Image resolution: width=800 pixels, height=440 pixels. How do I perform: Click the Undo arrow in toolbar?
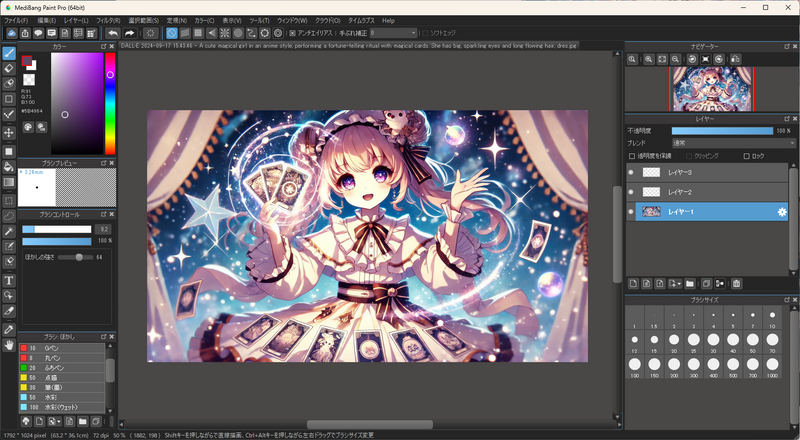point(113,33)
